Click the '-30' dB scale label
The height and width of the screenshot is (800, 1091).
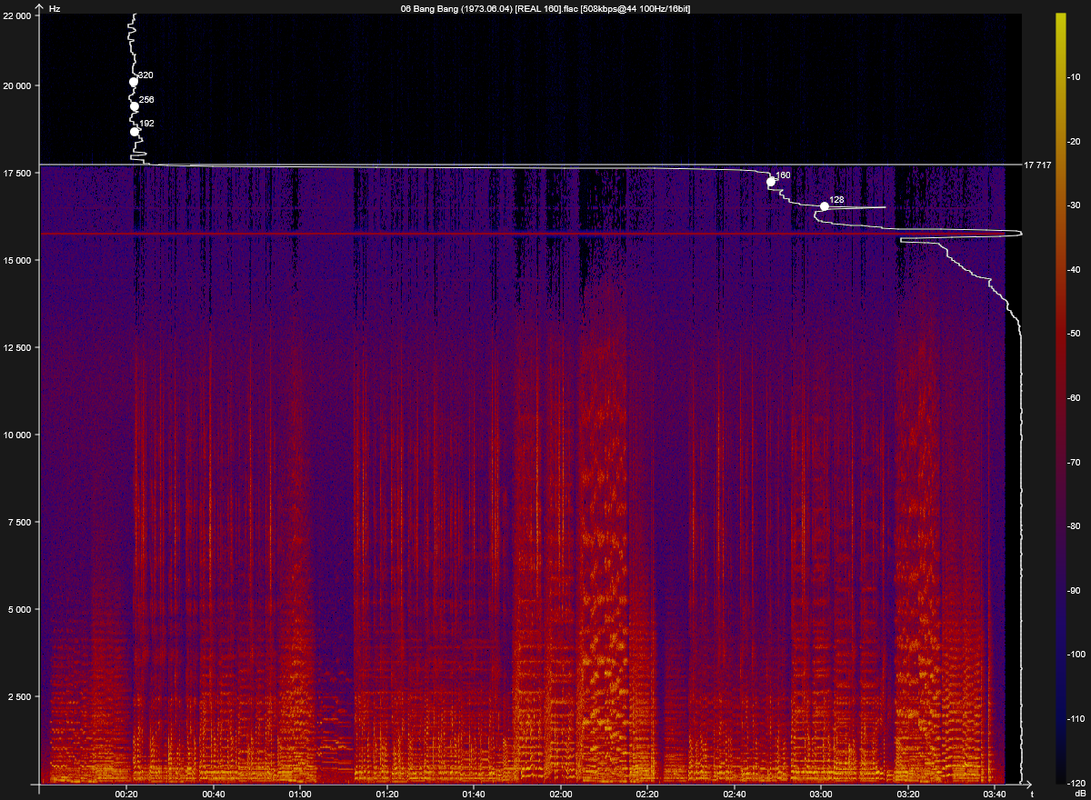tap(1074, 205)
